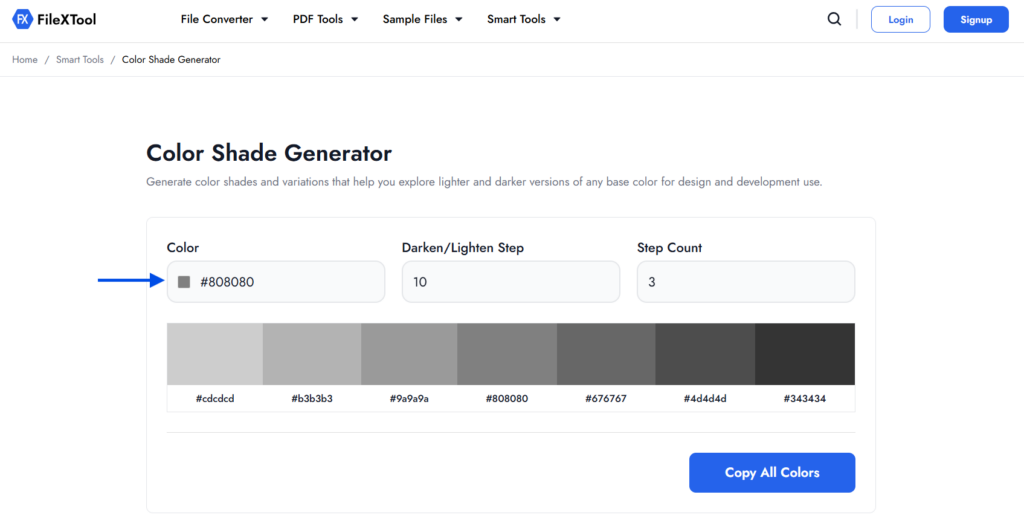Click the Step Count label
This screenshot has height=515, width=1024.
click(x=669, y=248)
